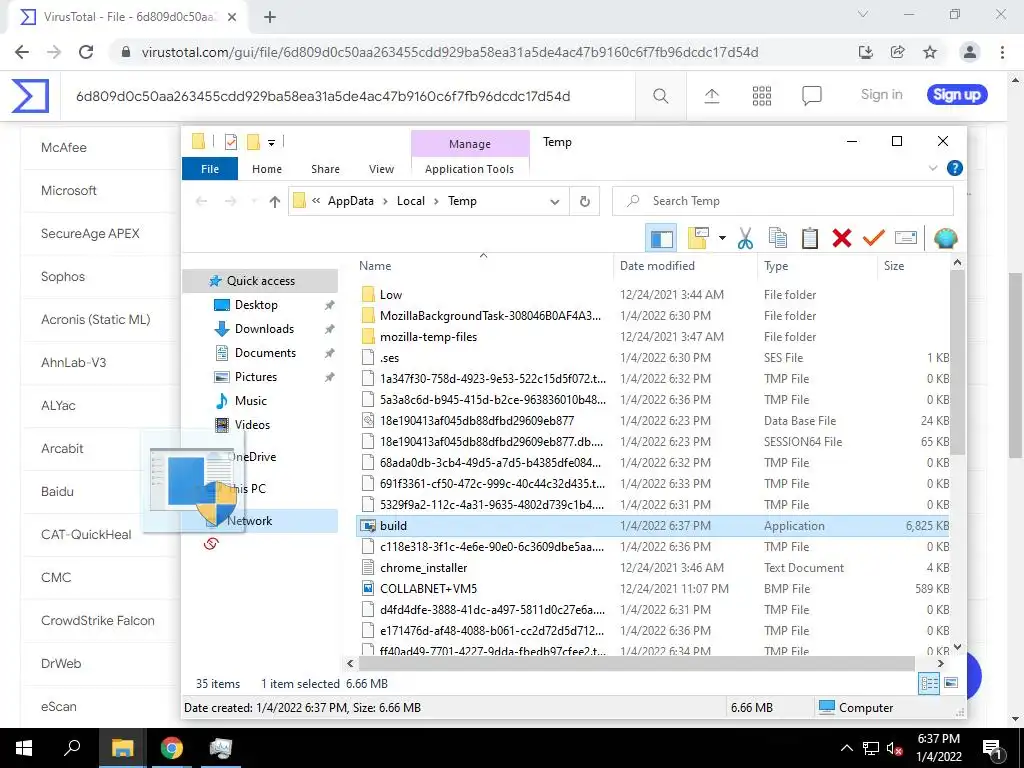Click AppData in the address breadcrumb
This screenshot has width=1024, height=768.
351,201
